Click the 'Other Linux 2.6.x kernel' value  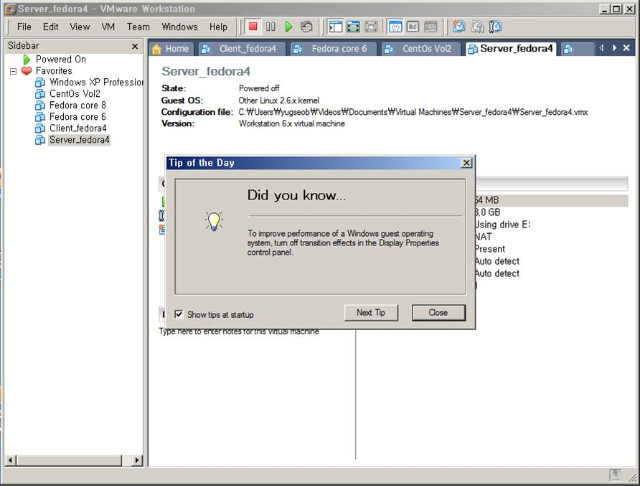pos(279,100)
